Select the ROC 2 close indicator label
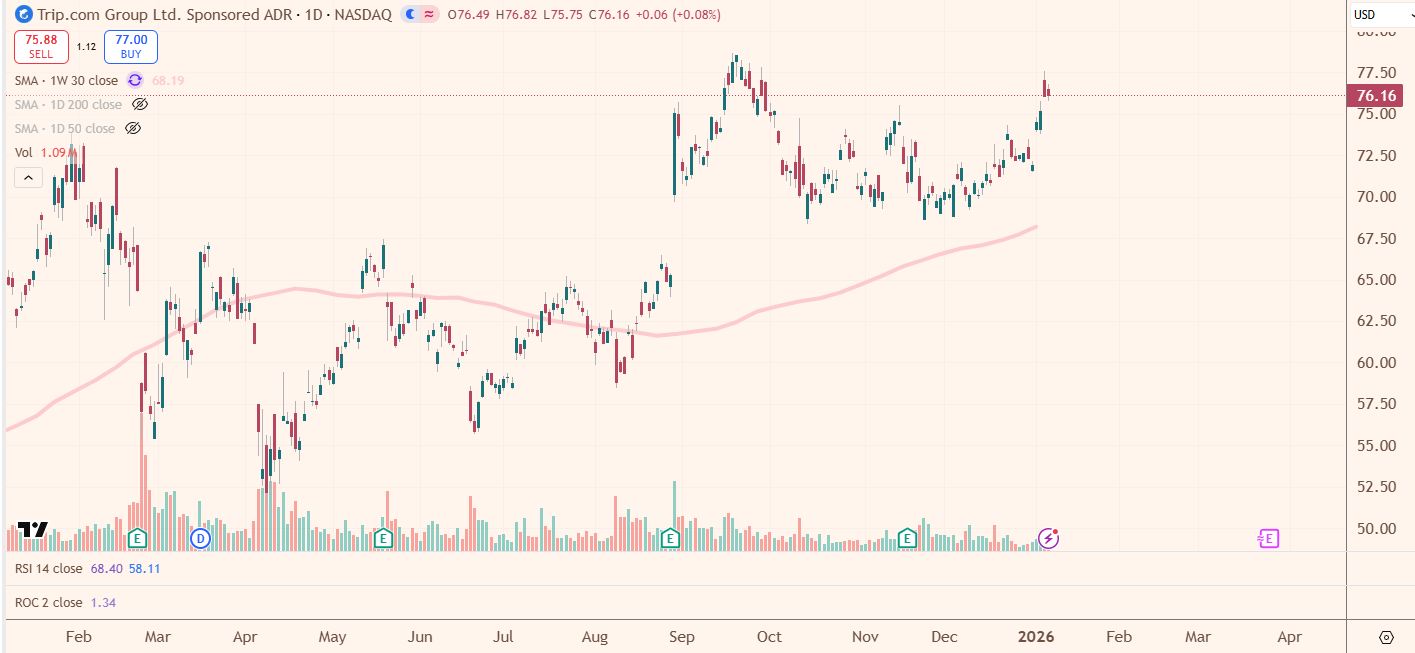The image size is (1415, 653). pyautogui.click(x=48, y=603)
